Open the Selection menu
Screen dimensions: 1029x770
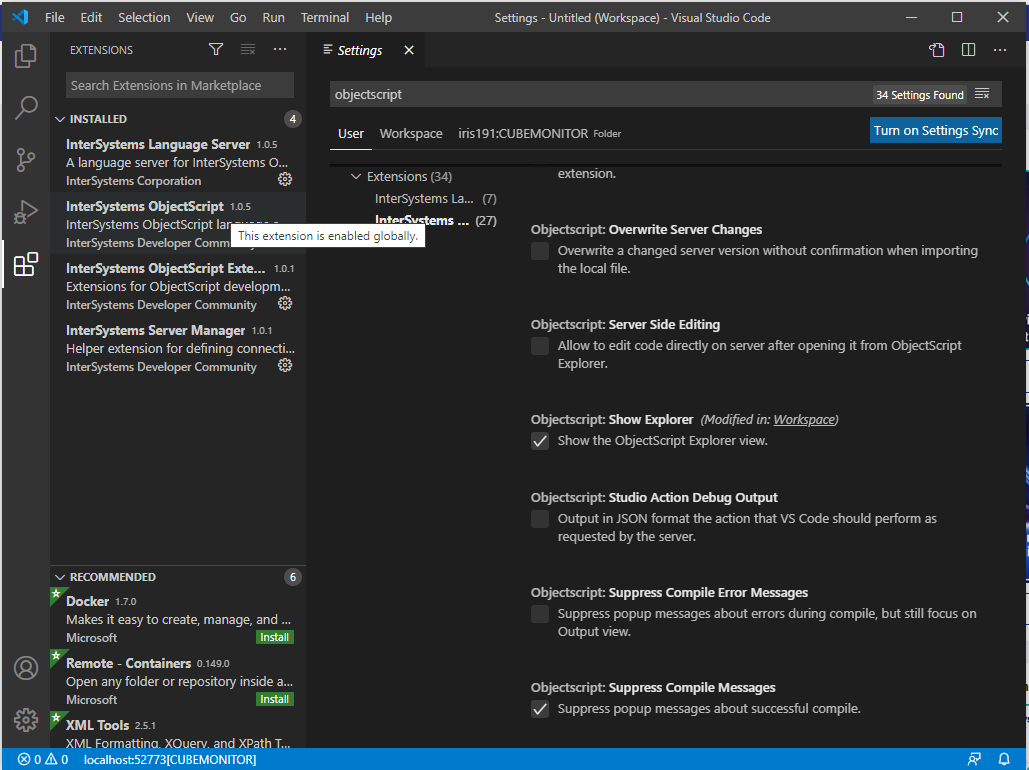[x=144, y=18]
